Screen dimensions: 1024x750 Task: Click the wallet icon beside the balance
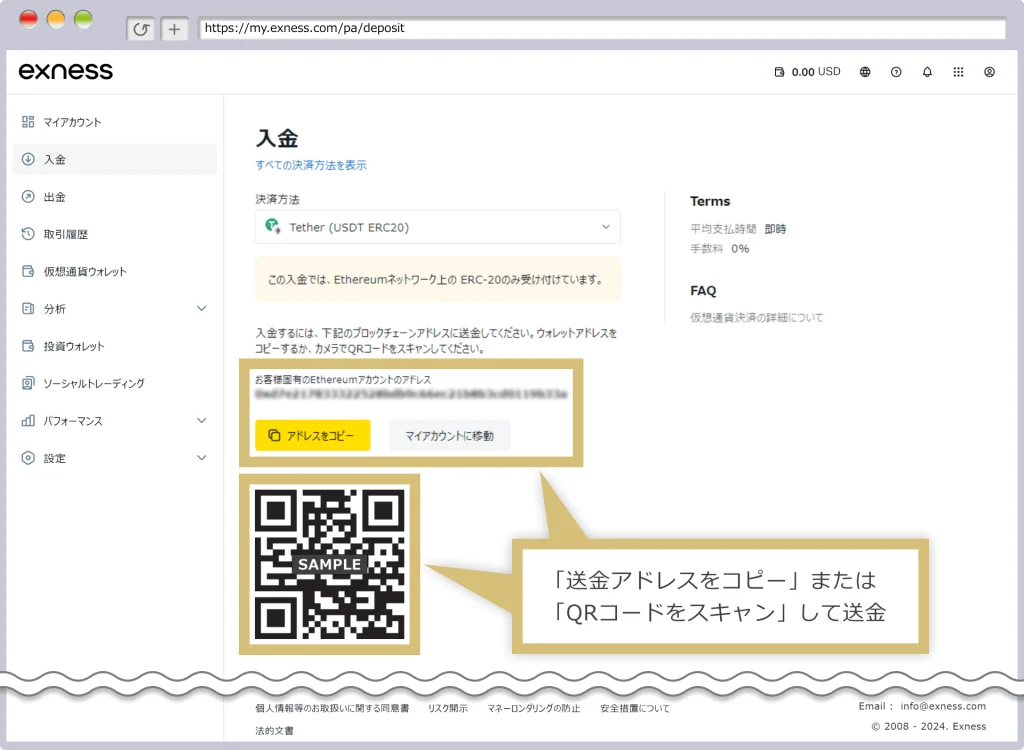779,72
